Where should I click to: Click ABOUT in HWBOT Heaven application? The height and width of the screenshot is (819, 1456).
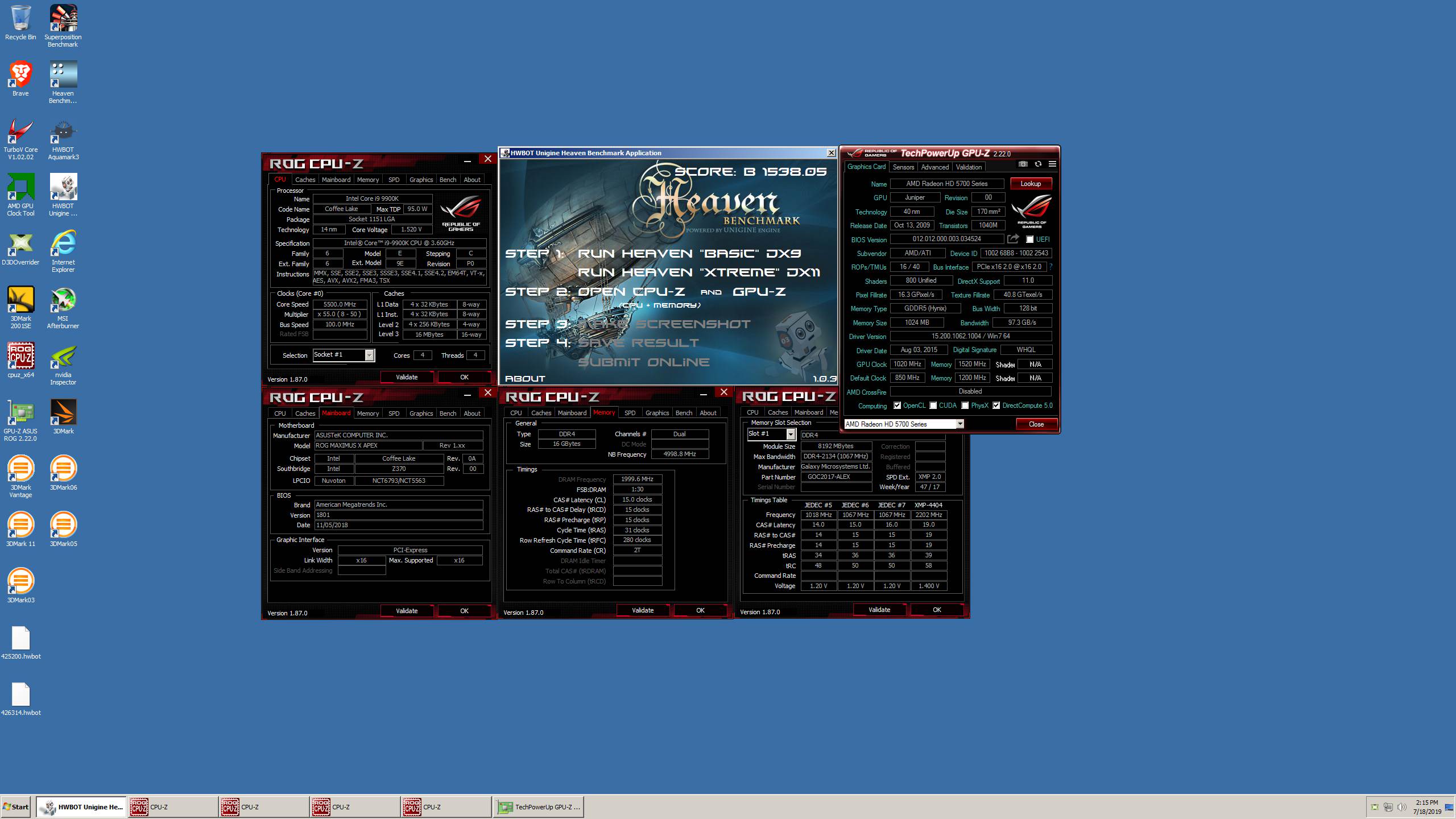(x=525, y=379)
